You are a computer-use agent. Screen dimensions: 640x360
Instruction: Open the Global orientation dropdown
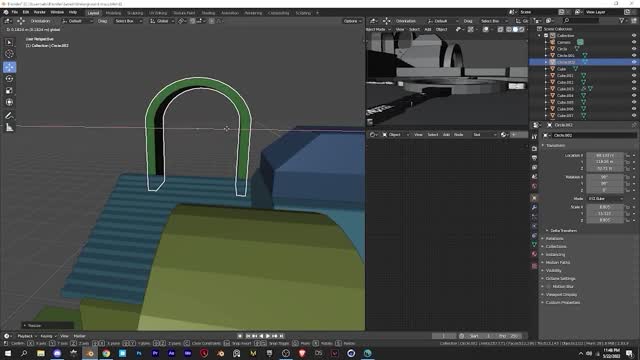click(x=162, y=21)
